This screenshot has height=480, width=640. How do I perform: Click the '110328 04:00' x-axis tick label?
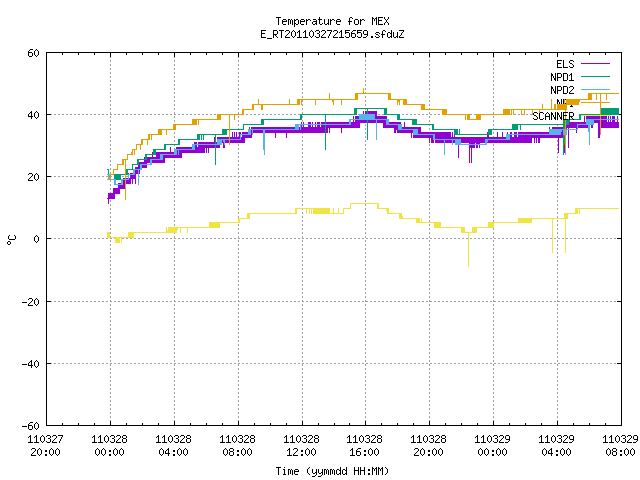coord(173,446)
